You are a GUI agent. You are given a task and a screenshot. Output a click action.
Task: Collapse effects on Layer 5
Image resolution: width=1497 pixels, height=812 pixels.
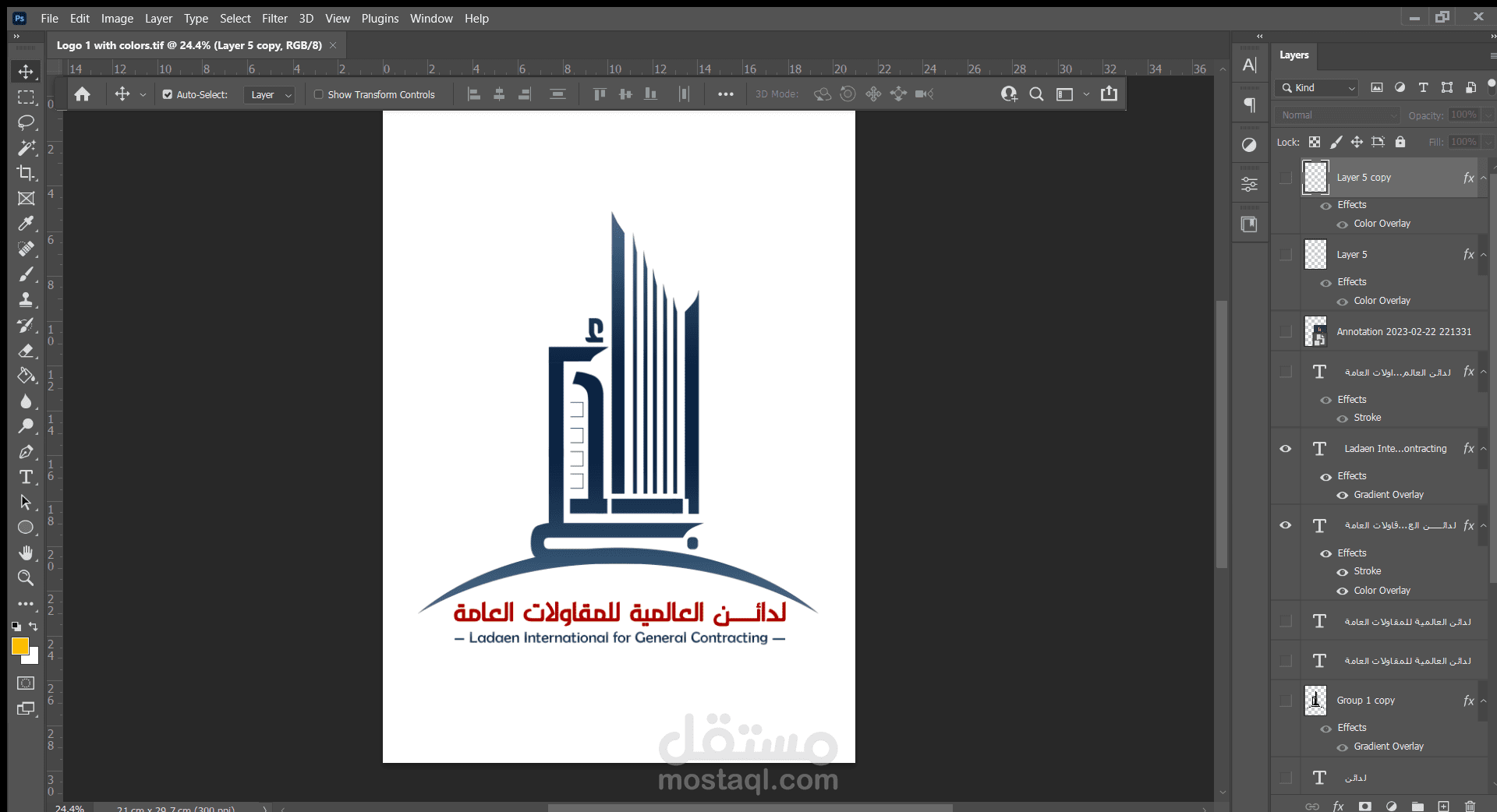point(1484,255)
